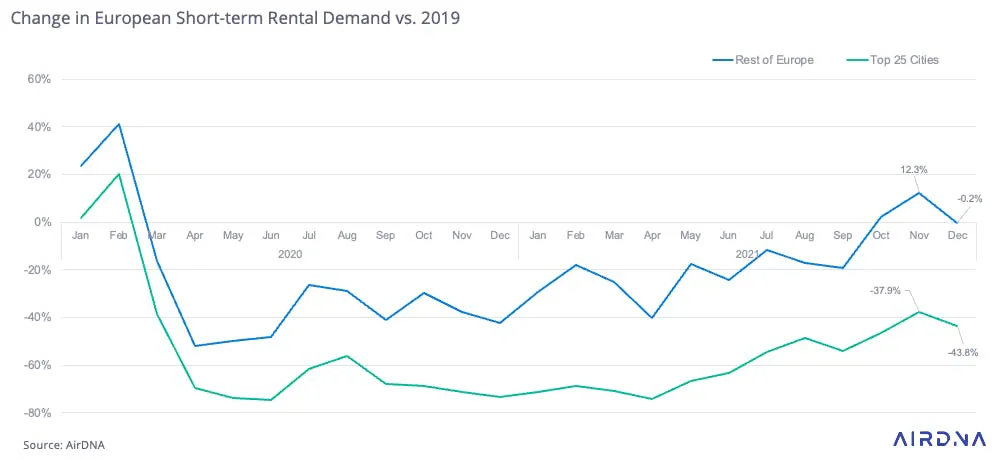Viewport: 1000px width, 460px height.
Task: Click the Jan label under 2021
Action: pyautogui.click(x=538, y=235)
